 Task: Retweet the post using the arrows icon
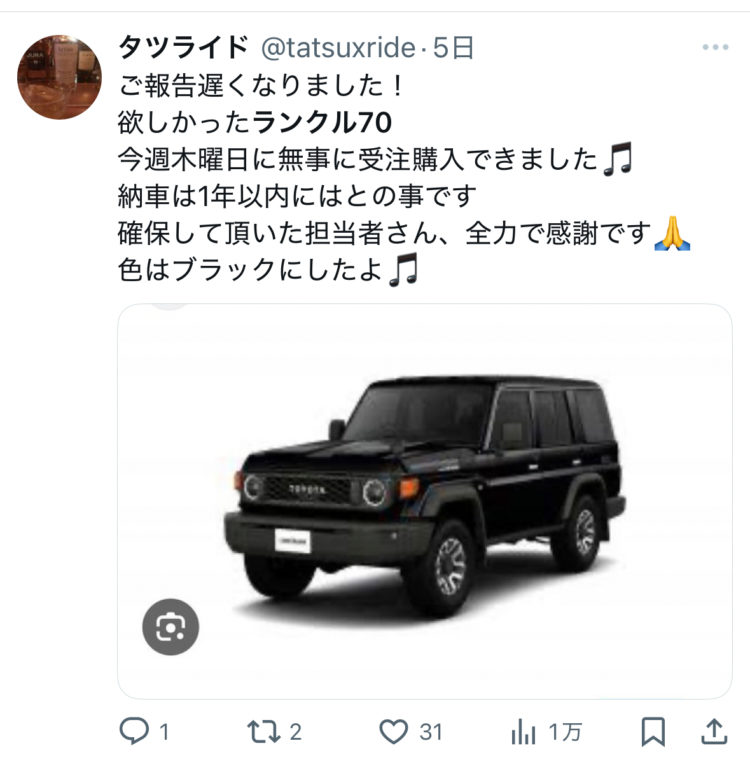tap(263, 732)
